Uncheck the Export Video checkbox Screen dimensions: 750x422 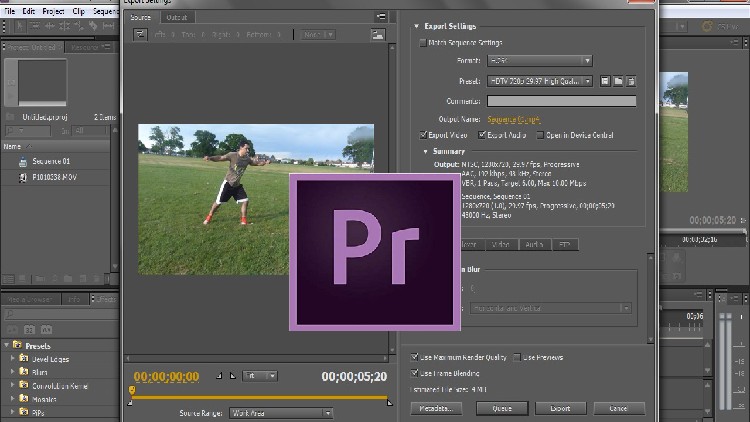click(x=423, y=135)
